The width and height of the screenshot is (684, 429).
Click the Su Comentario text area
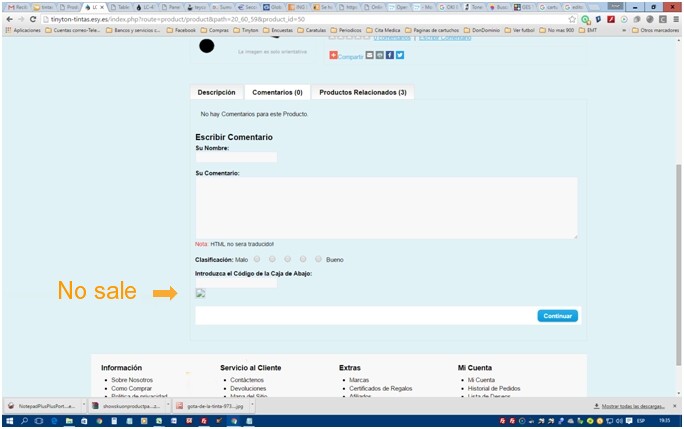click(x=386, y=208)
